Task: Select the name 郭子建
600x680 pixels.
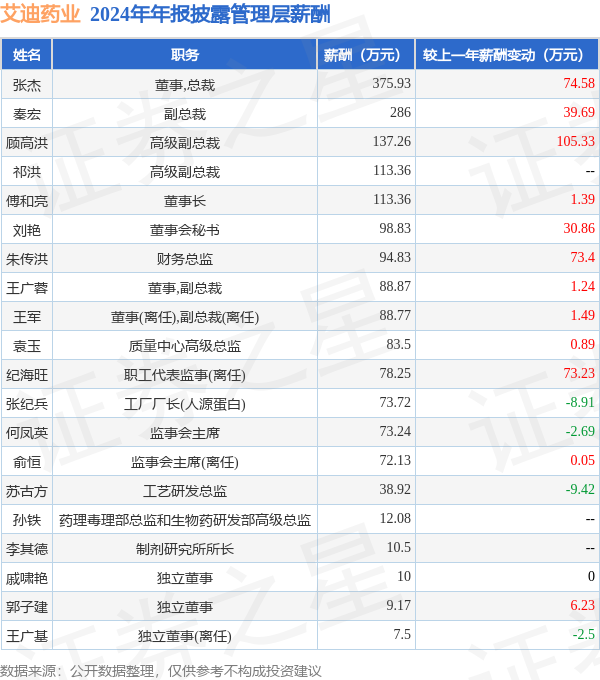Action: coord(27,607)
